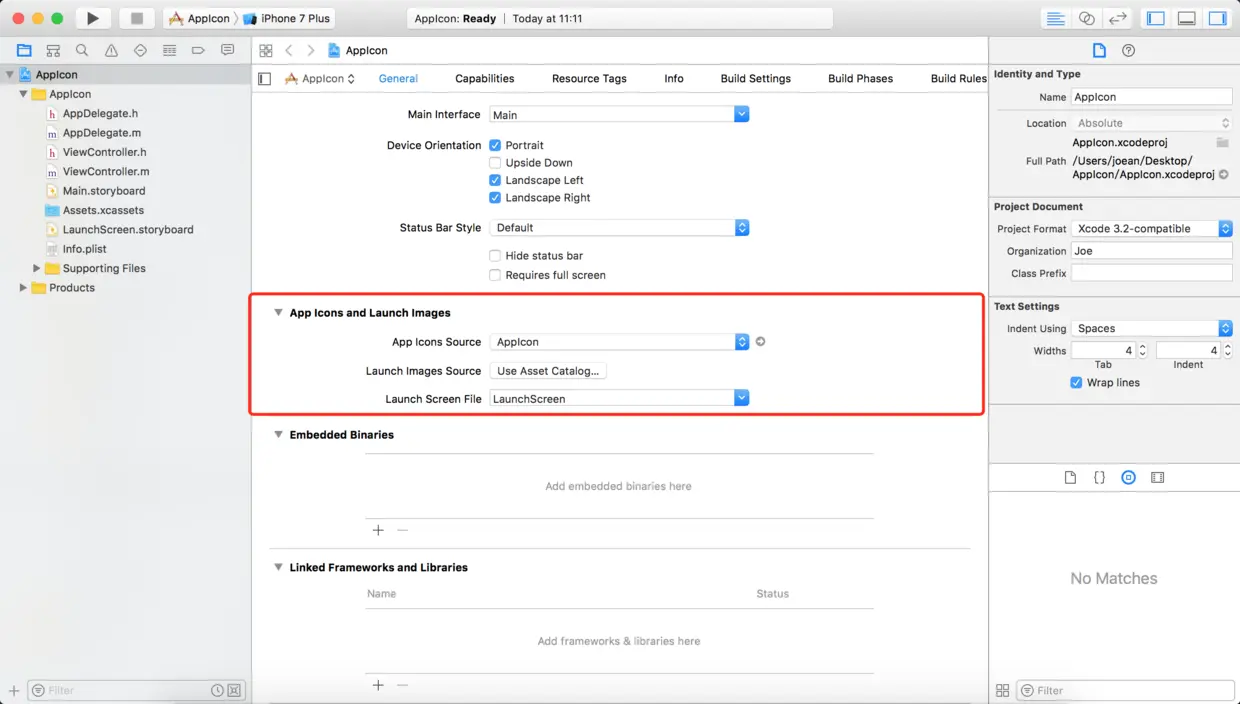Collapse the Embedded Binaries section
Screen dimensions: 1240x704
279,435
